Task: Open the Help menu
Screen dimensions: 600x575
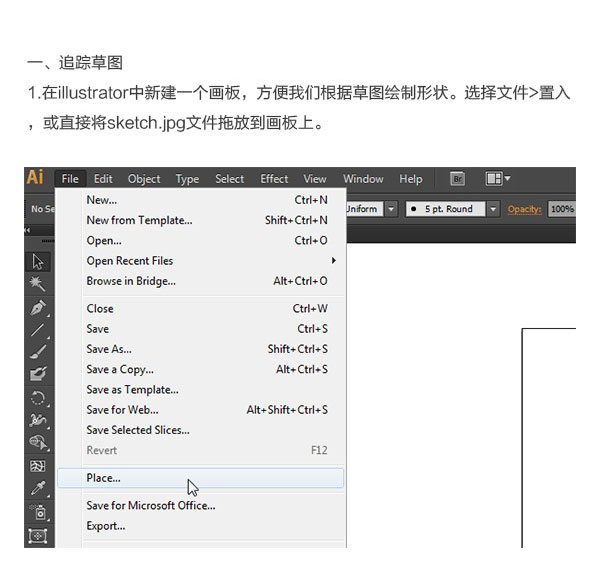Action: 411,179
